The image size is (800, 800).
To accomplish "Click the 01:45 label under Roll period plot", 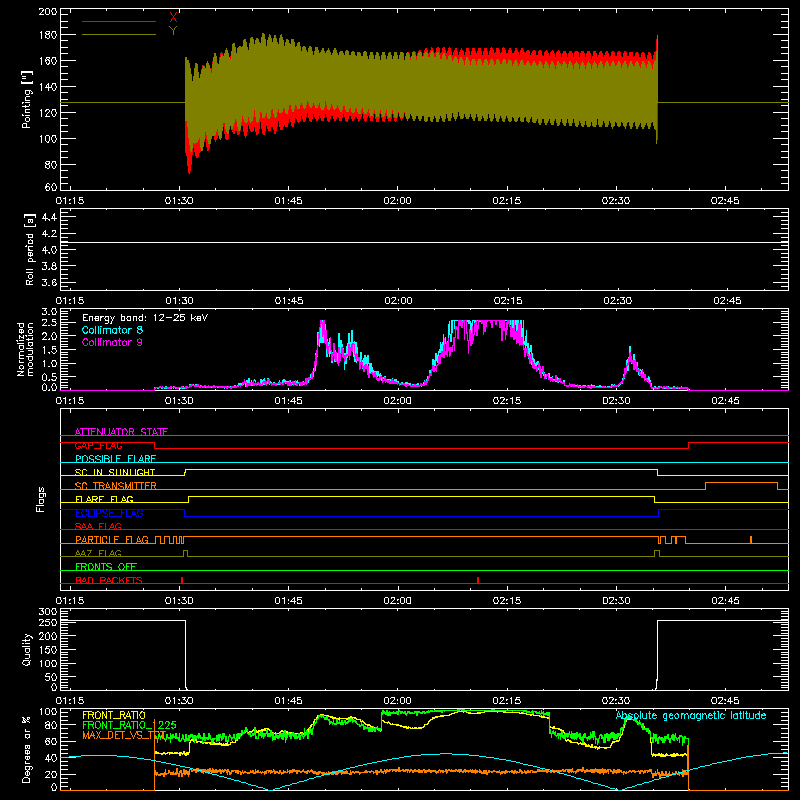I will [x=289, y=301].
